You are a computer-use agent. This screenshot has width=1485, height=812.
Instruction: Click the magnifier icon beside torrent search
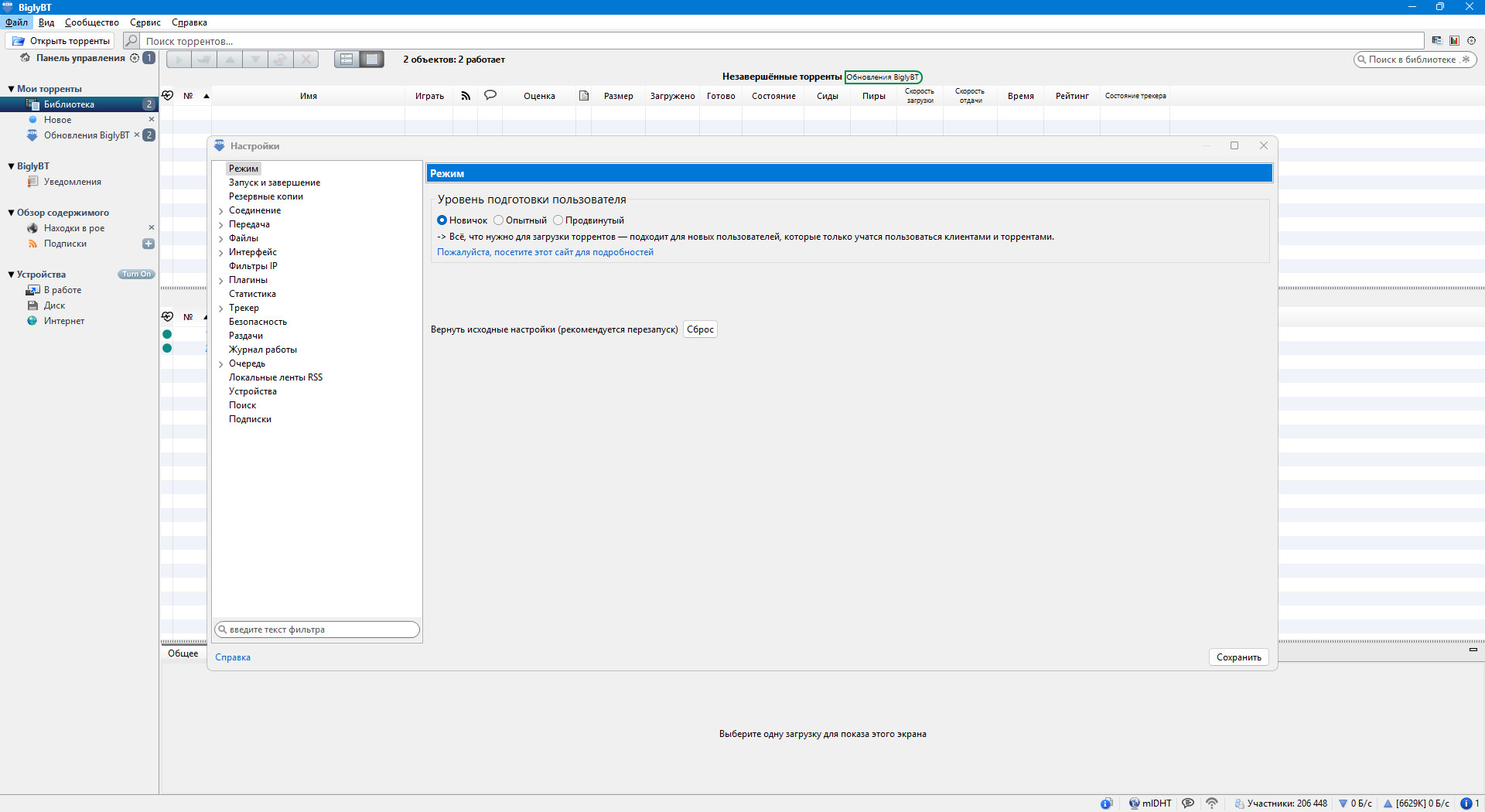pyautogui.click(x=131, y=41)
